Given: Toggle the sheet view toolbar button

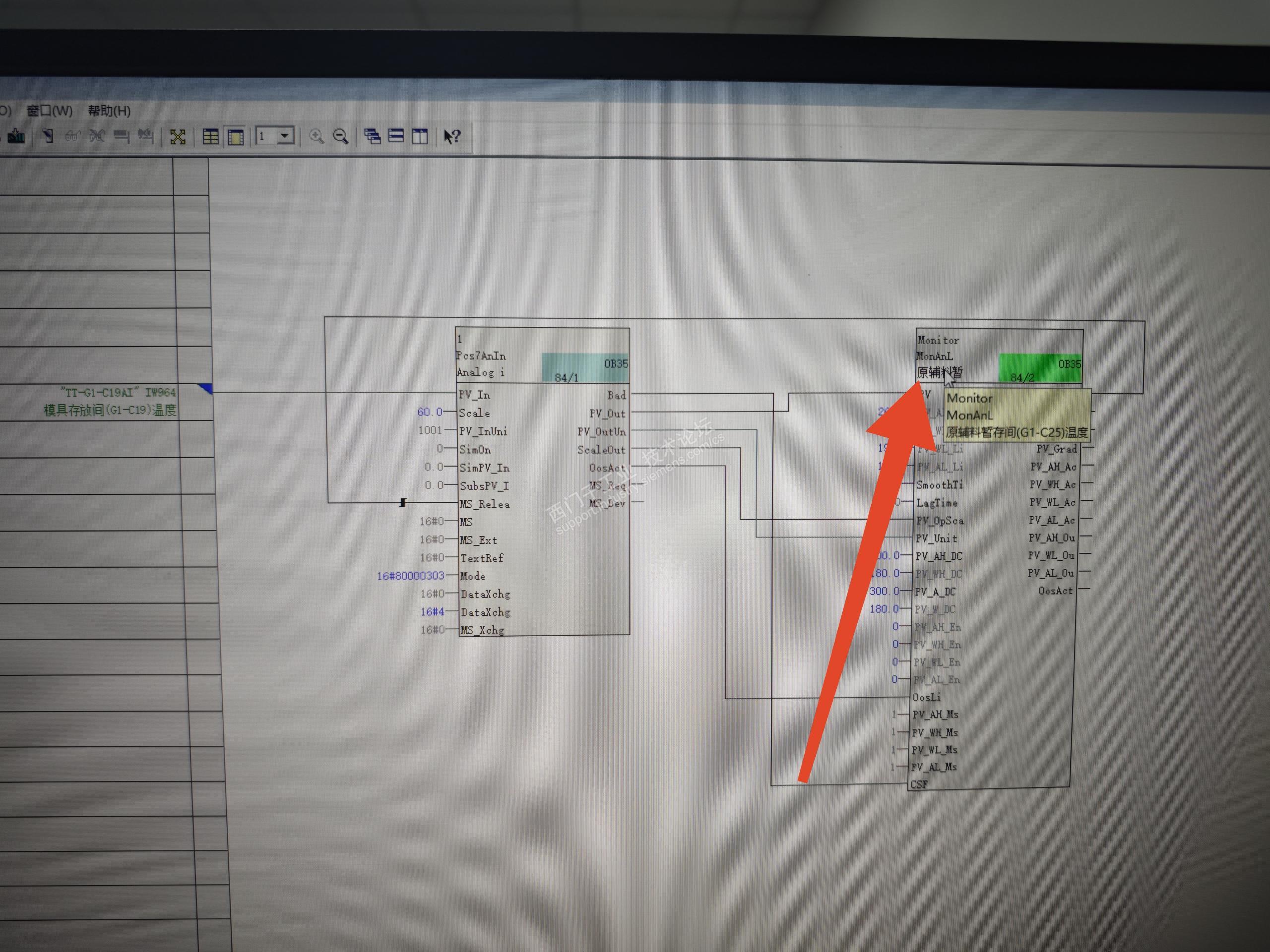Looking at the screenshot, I should [x=236, y=137].
